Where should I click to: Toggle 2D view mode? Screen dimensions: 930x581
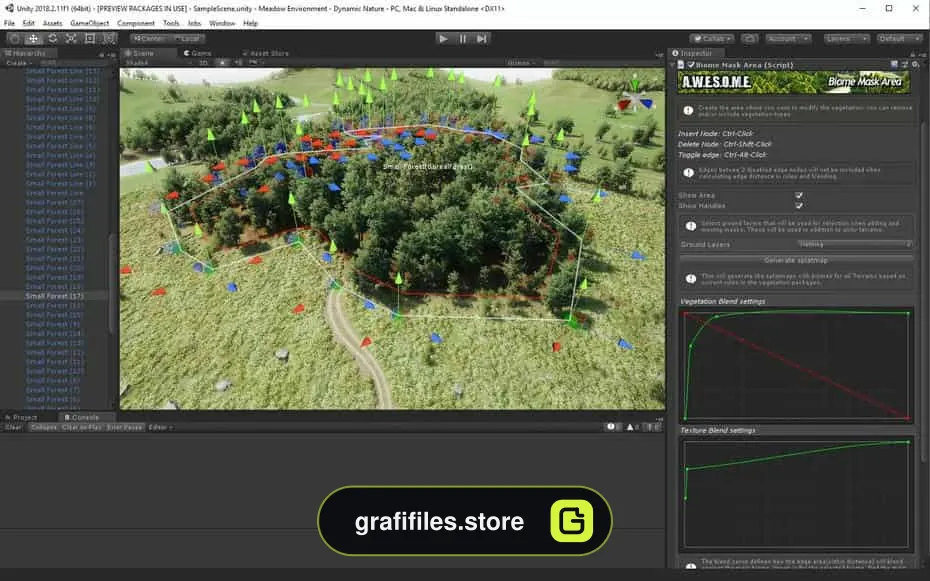coord(203,62)
